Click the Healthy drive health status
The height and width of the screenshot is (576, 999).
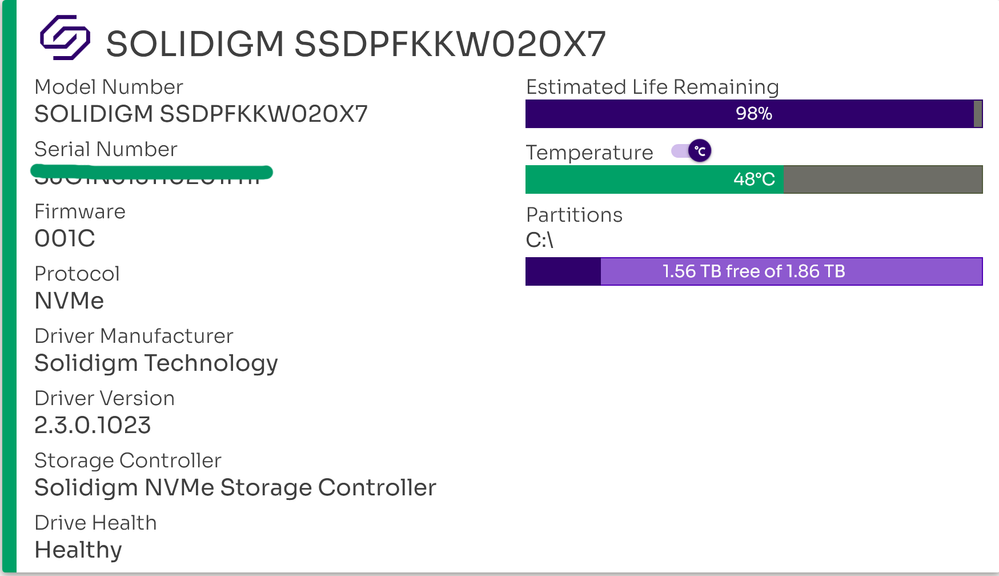pyautogui.click(x=78, y=550)
